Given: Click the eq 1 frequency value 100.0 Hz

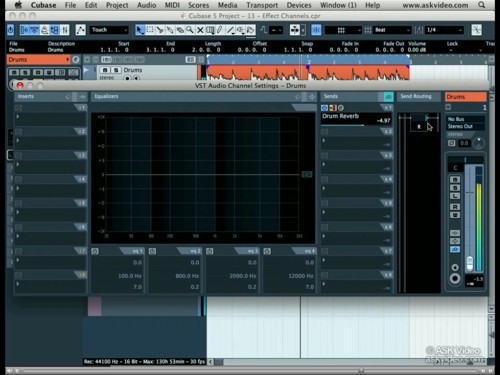Looking at the screenshot, I should click(130, 276).
